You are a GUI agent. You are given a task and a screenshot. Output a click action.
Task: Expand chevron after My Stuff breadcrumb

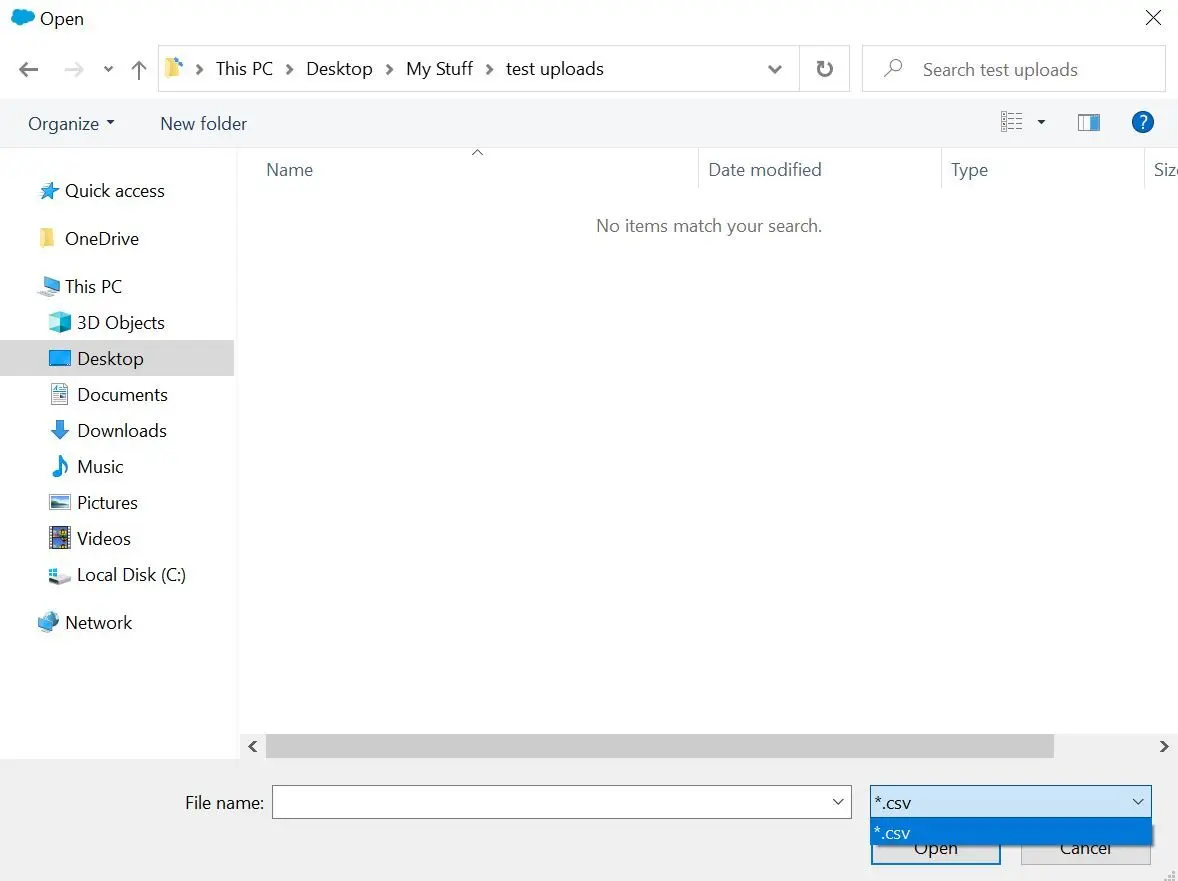pyautogui.click(x=489, y=70)
